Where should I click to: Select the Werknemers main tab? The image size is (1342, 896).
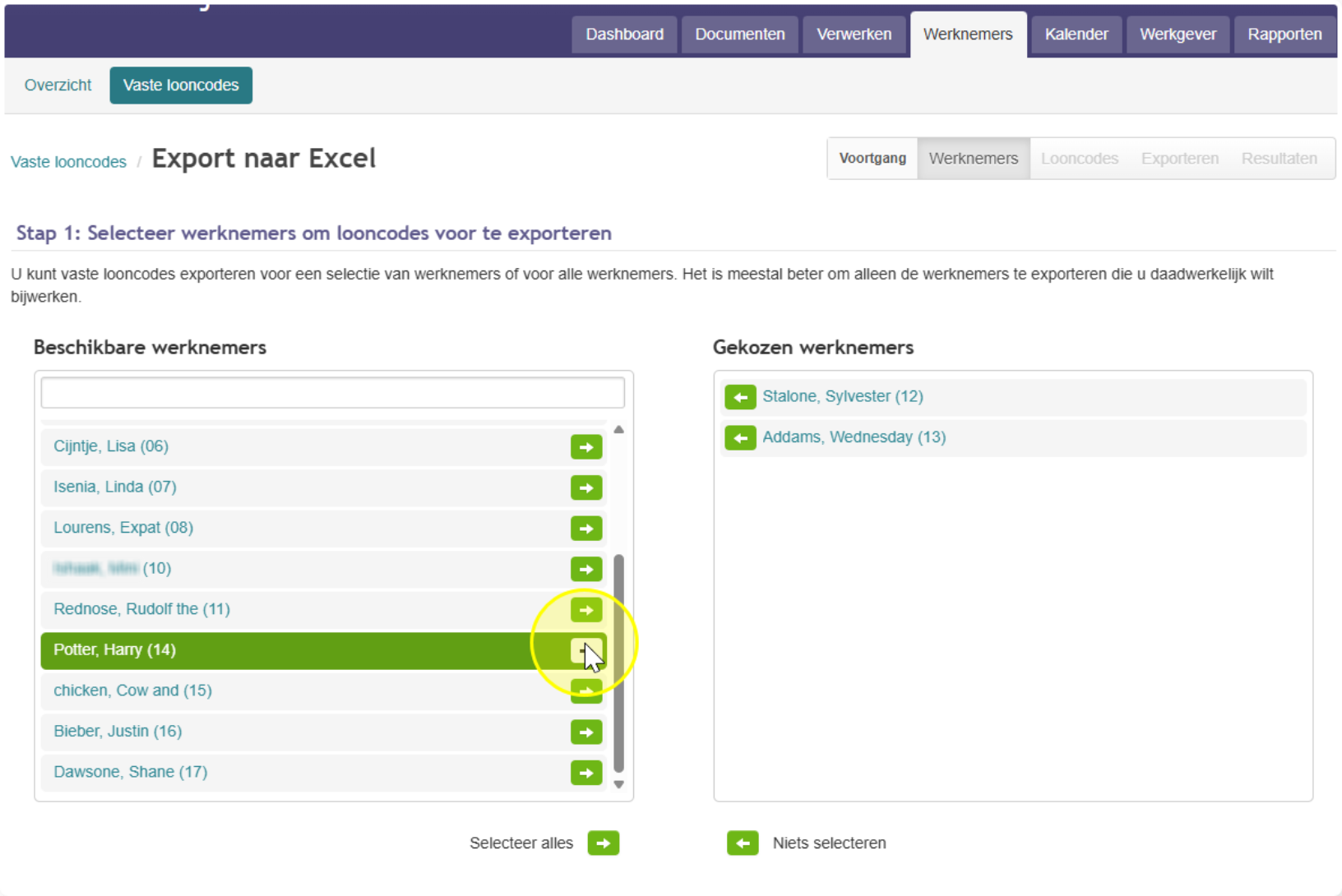tap(968, 35)
